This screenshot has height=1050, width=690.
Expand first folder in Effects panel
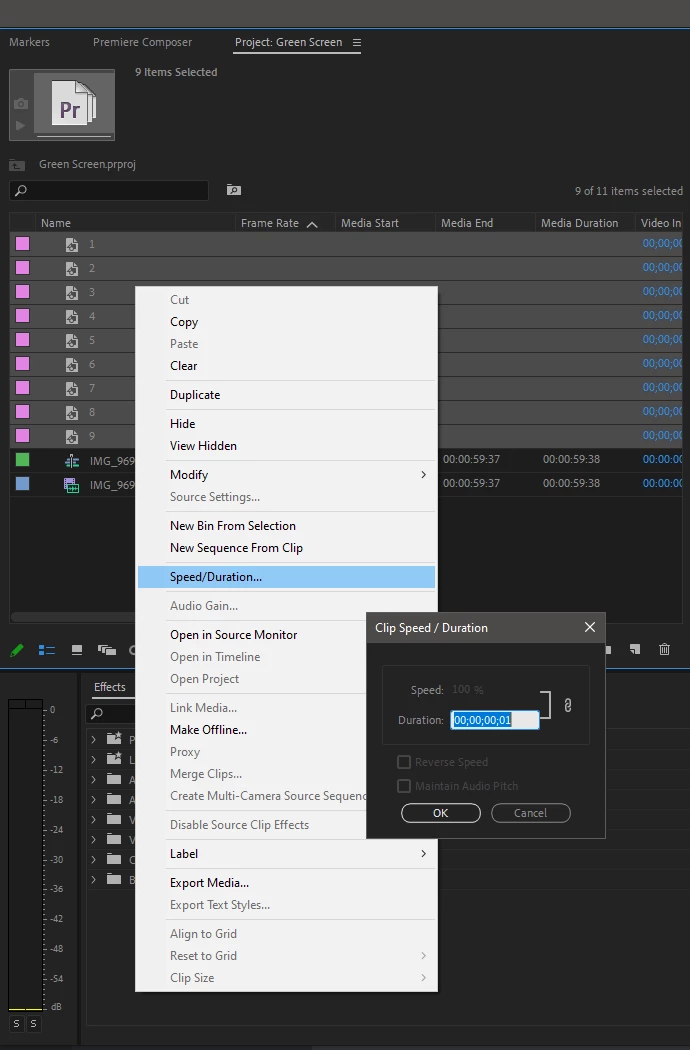94,739
